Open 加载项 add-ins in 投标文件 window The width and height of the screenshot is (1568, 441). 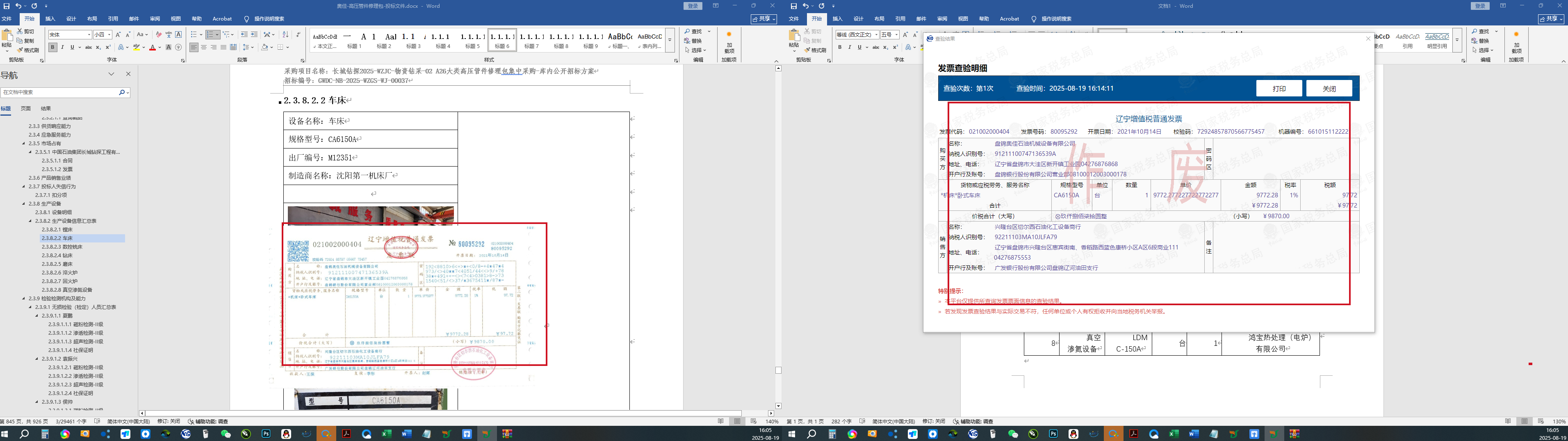click(729, 43)
